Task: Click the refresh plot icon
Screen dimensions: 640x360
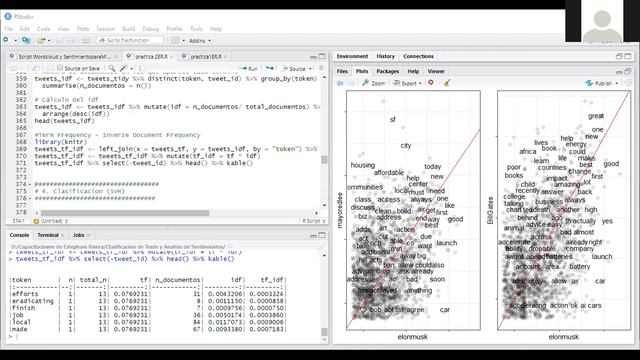Action: 628,83
